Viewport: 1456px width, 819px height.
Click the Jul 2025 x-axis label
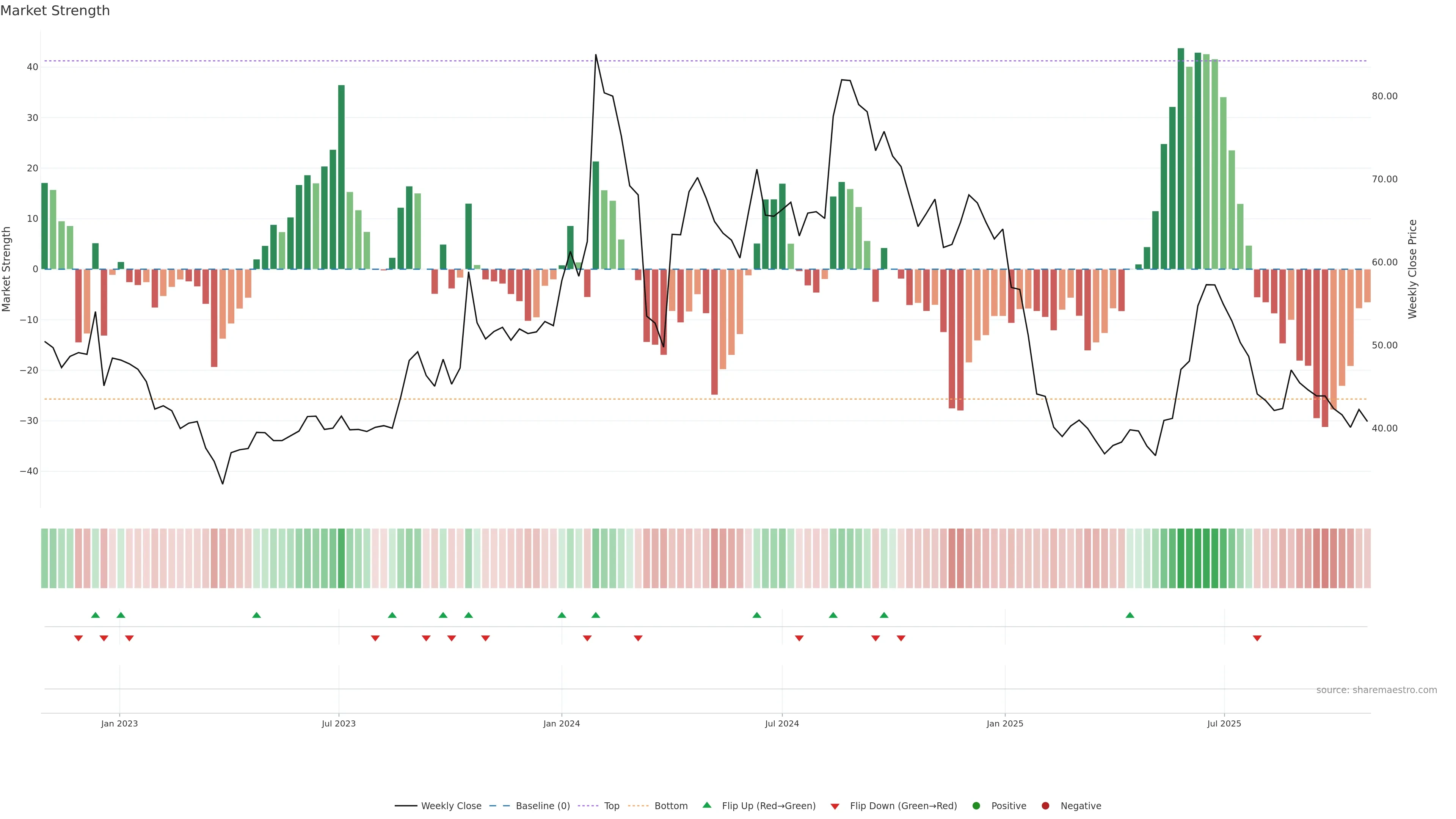pos(1224,723)
